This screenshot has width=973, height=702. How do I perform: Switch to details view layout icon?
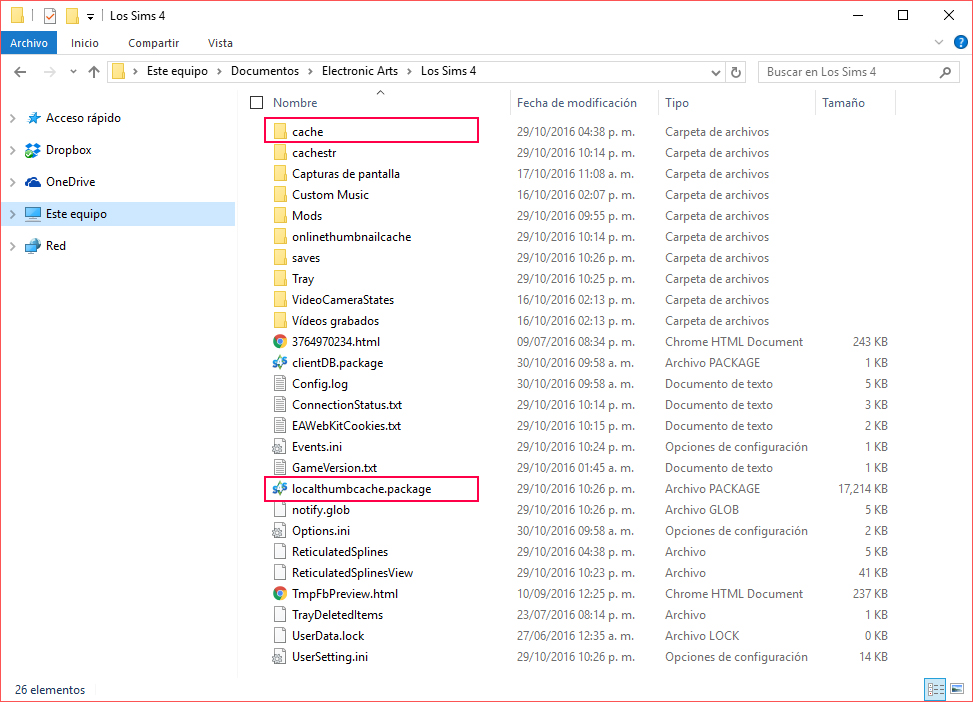(x=935, y=689)
